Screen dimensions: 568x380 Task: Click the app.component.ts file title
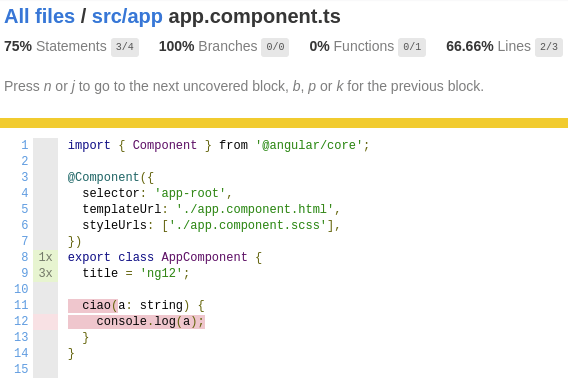tap(254, 16)
